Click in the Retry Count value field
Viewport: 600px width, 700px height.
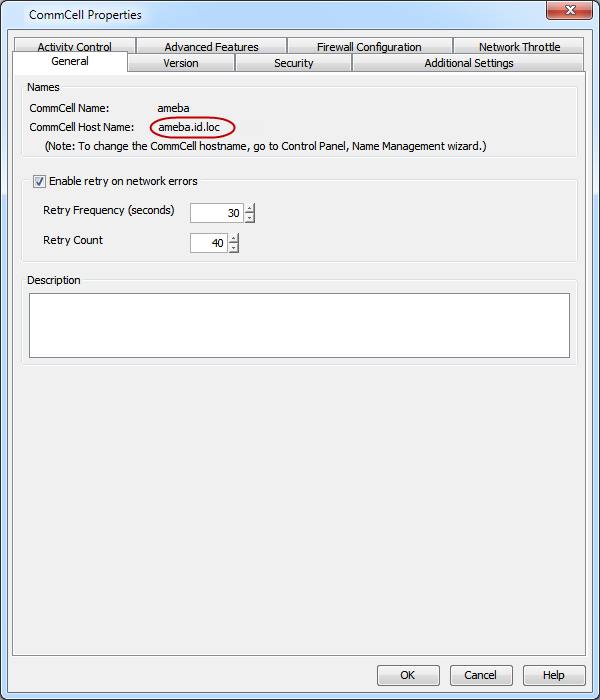tap(208, 243)
